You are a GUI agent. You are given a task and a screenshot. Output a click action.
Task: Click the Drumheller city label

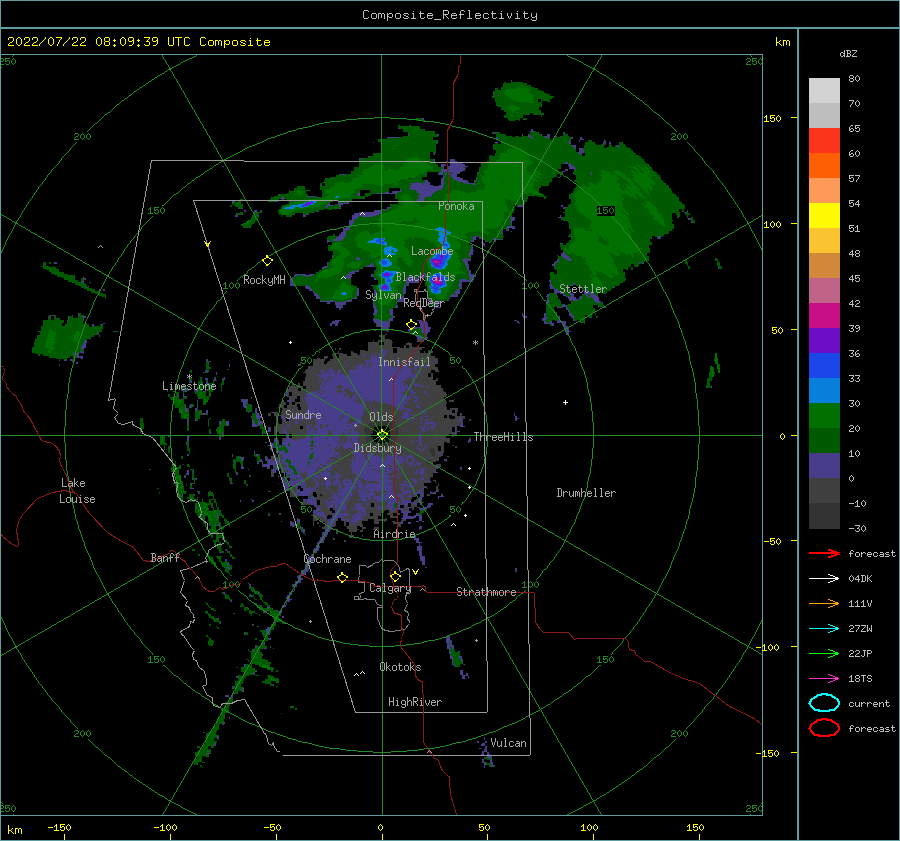[586, 493]
